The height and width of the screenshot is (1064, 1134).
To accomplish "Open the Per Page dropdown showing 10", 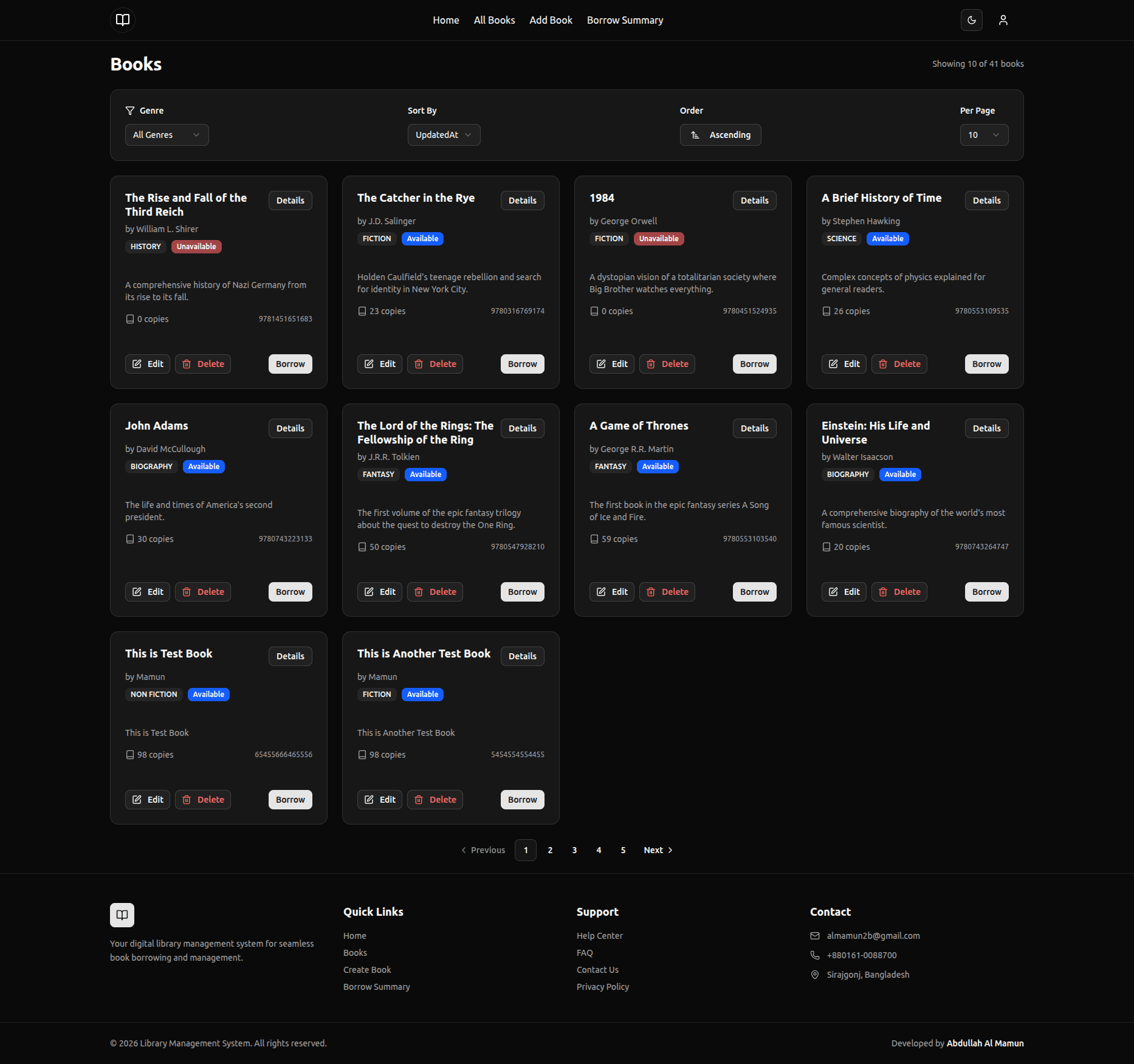I will (x=983, y=135).
